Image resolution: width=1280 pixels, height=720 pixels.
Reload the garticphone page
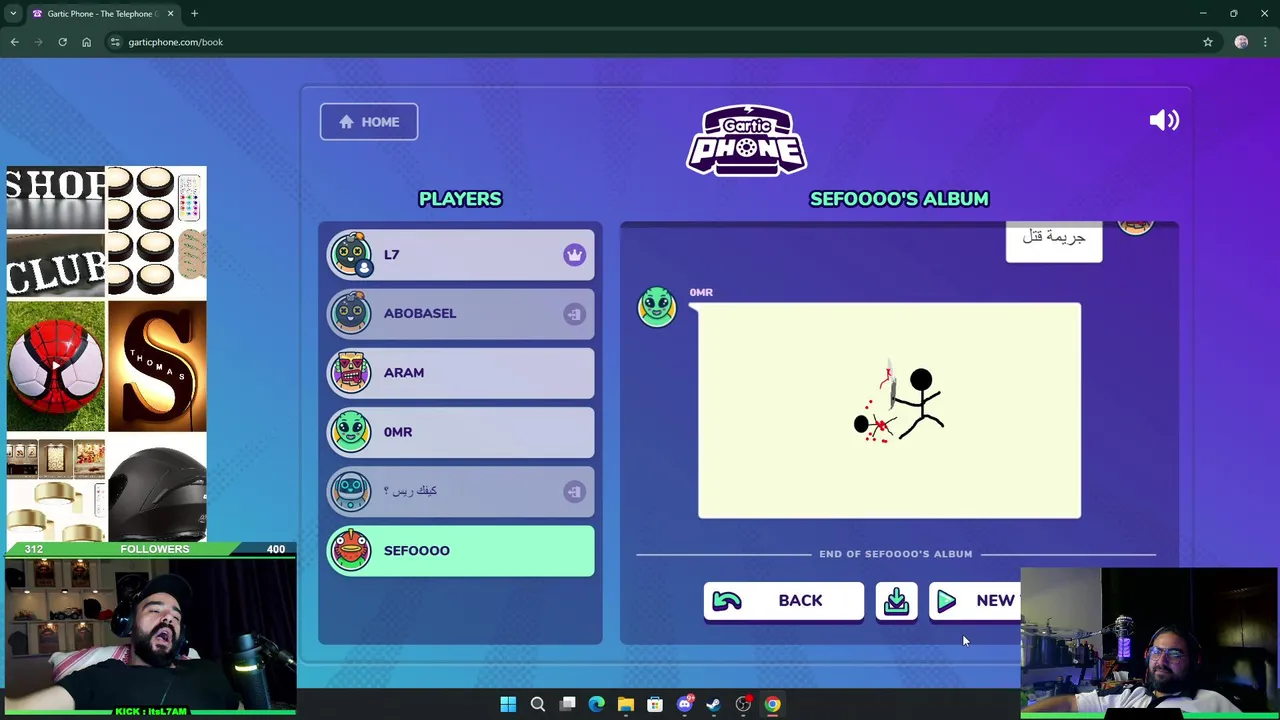pos(62,42)
